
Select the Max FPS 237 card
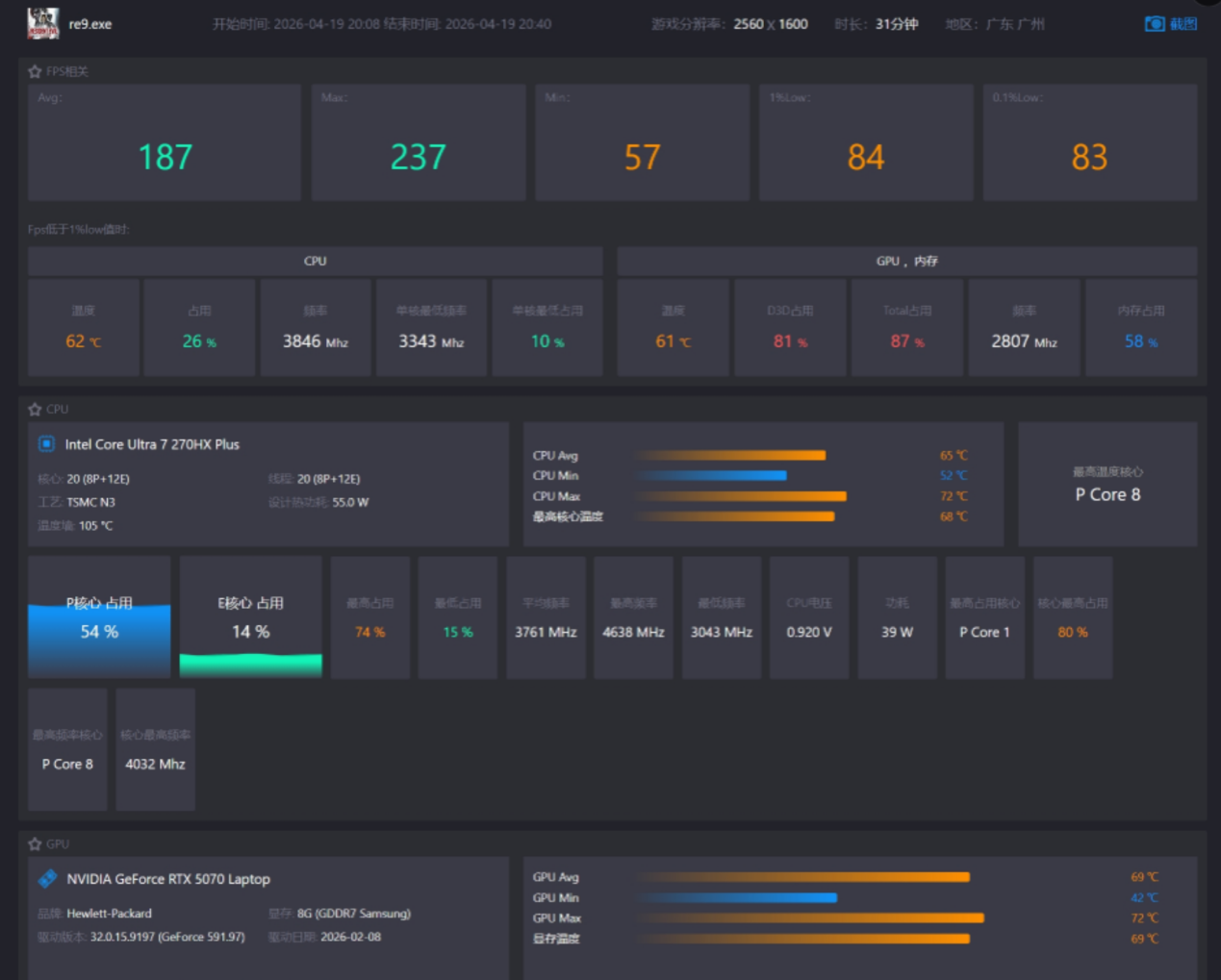(x=419, y=142)
